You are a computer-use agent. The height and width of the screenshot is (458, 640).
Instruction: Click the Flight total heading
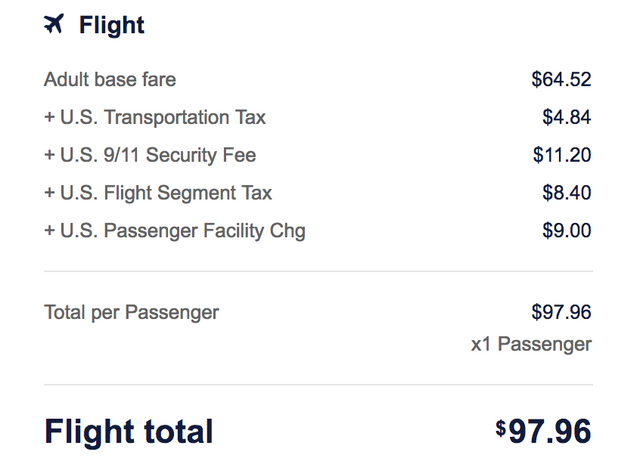[x=129, y=431]
